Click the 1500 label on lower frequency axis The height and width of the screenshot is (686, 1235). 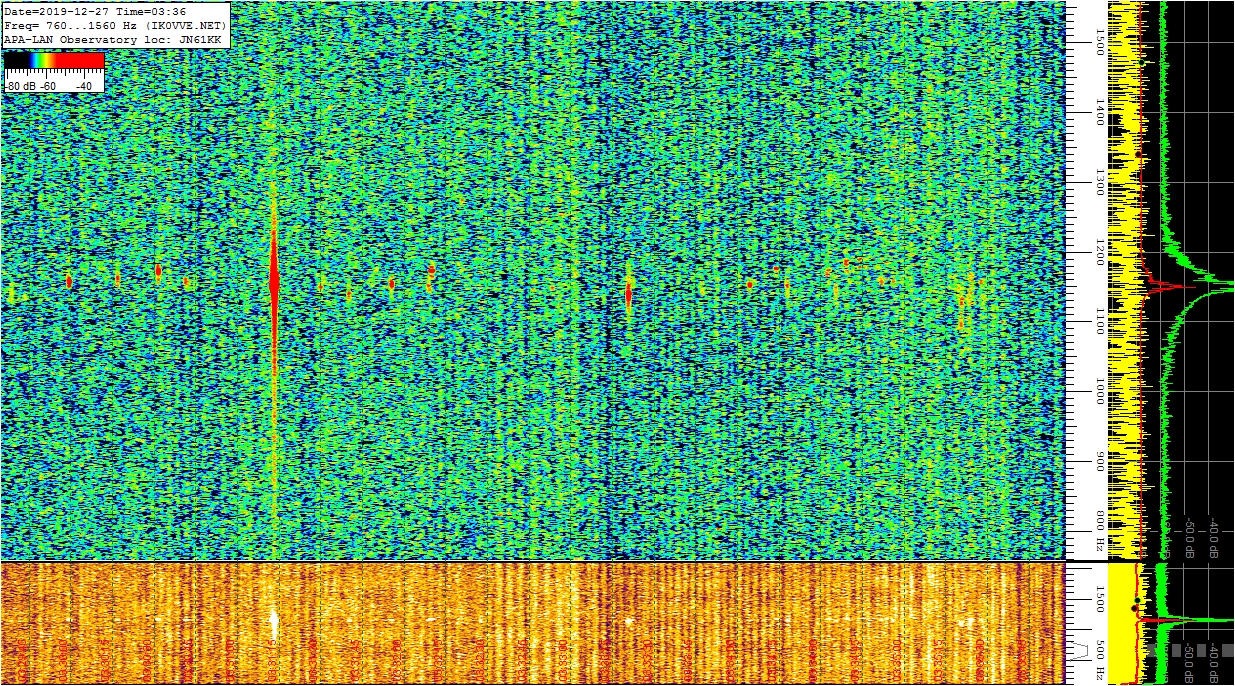[1101, 599]
